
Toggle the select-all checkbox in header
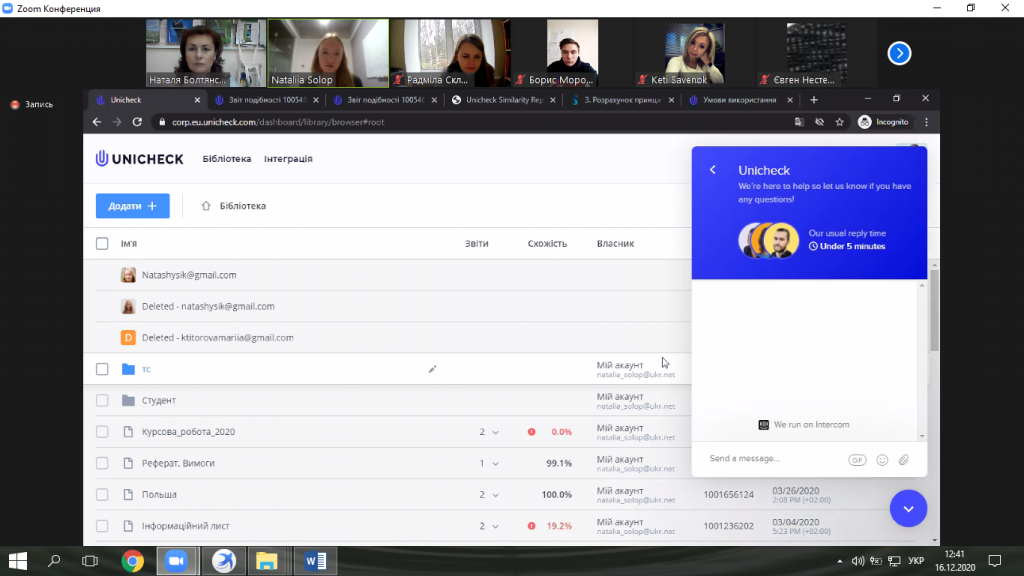pos(102,243)
